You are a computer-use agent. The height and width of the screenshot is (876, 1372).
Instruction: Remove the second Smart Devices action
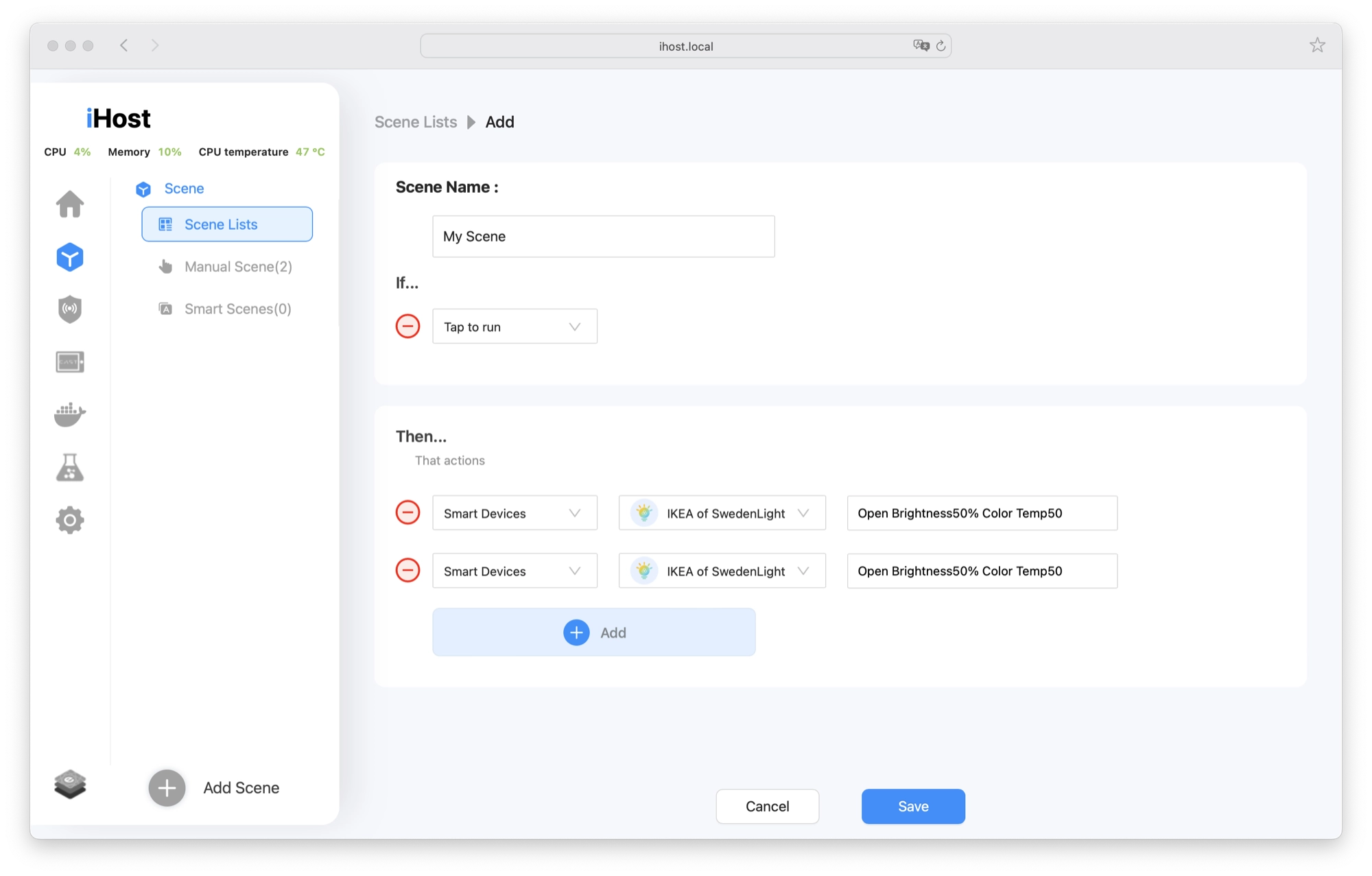click(x=407, y=570)
